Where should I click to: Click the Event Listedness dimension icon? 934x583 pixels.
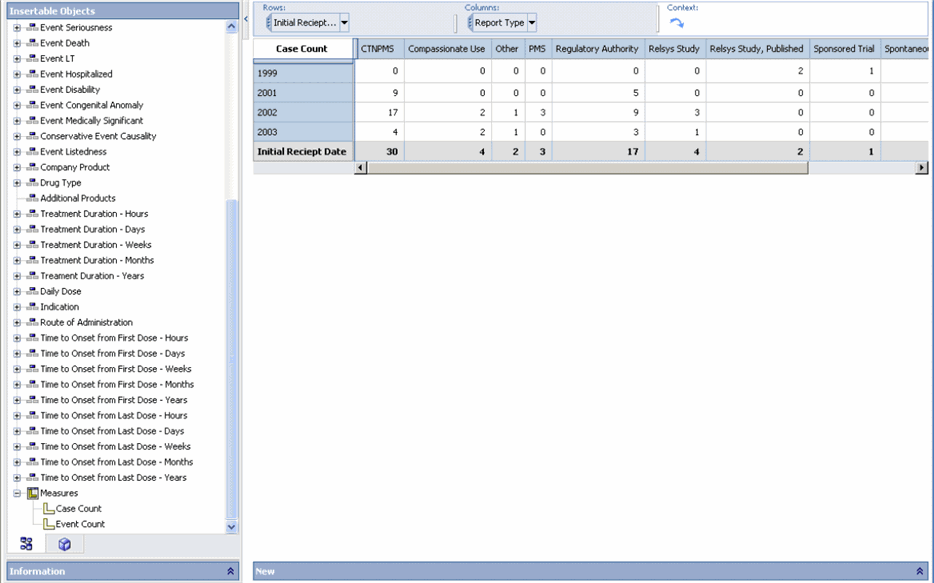32,152
